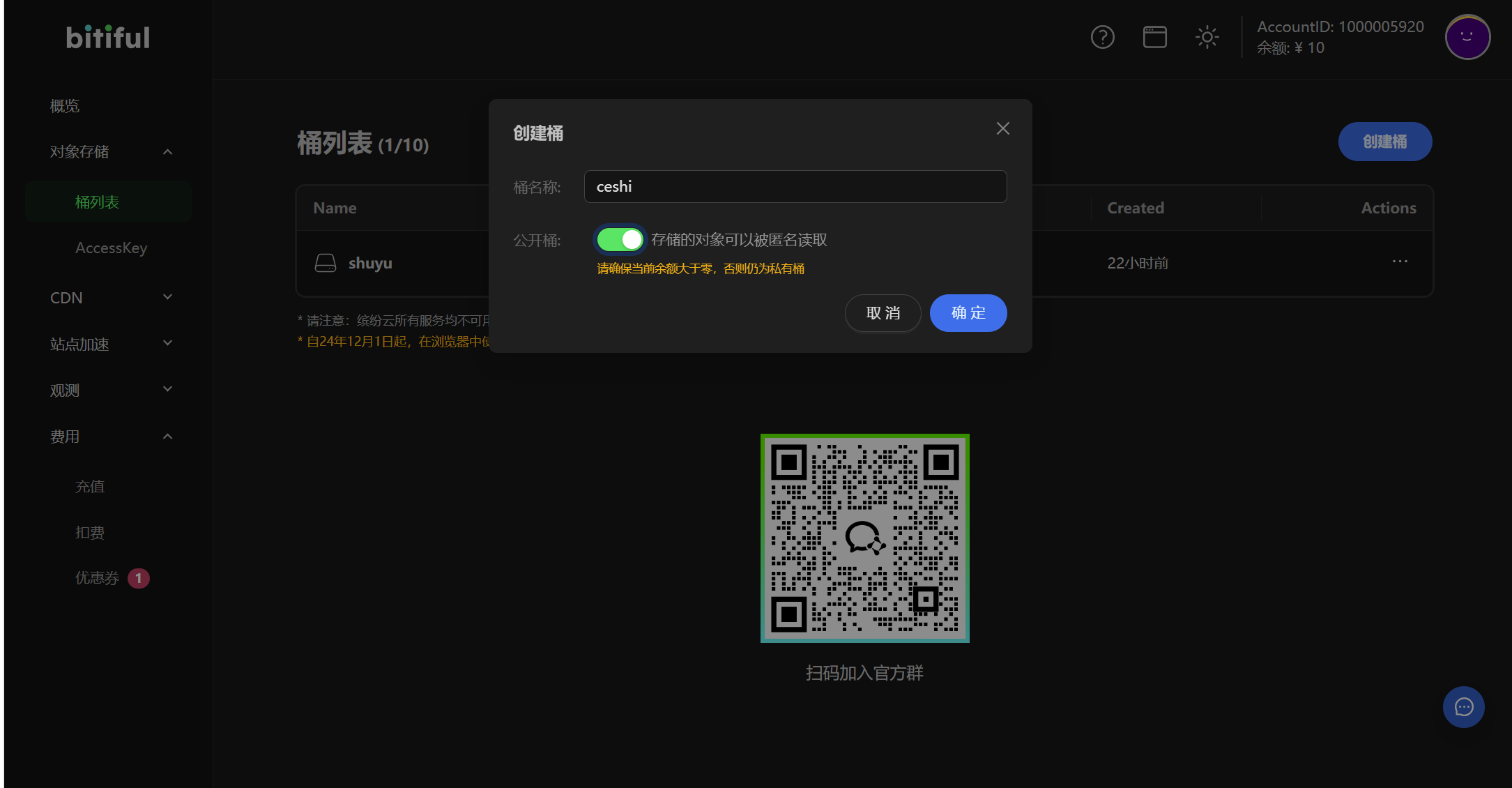1512x788 pixels.
Task: Open the shuyu bucket link
Action: tap(370, 264)
